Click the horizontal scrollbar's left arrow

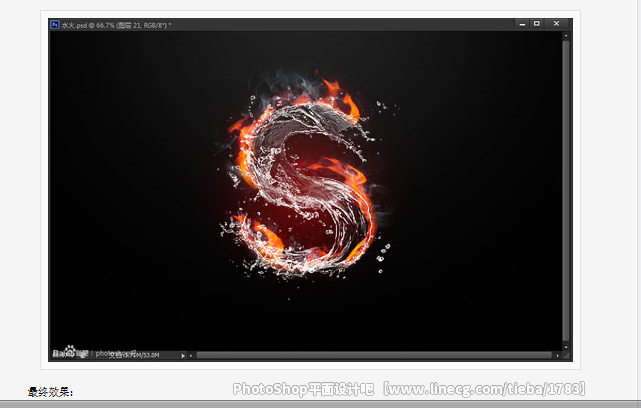(x=191, y=356)
